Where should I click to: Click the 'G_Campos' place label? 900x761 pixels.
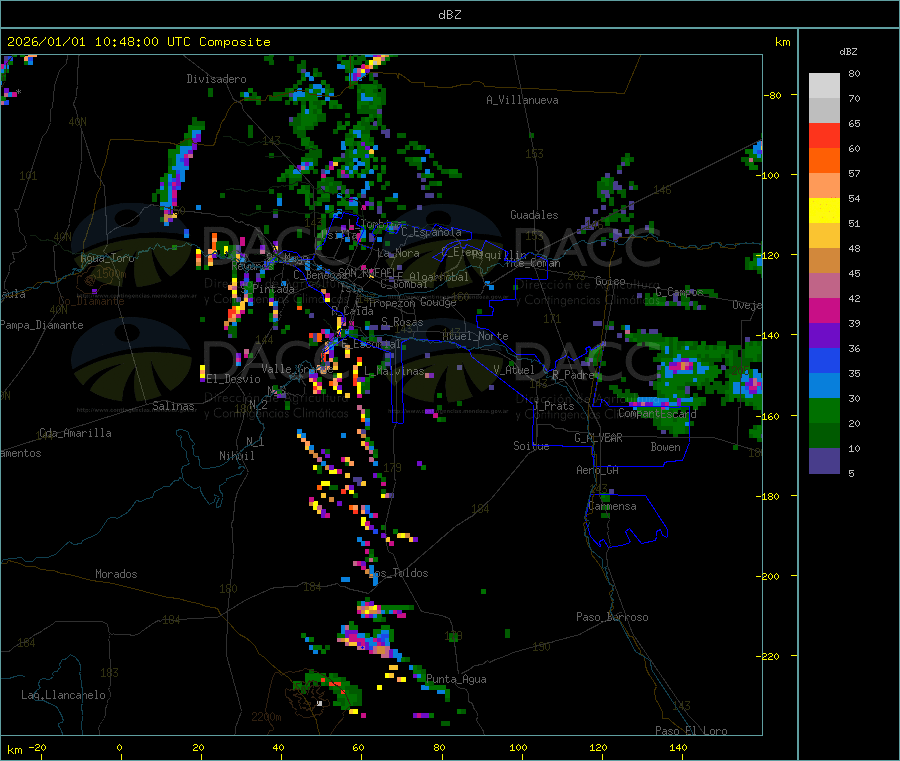point(679,292)
